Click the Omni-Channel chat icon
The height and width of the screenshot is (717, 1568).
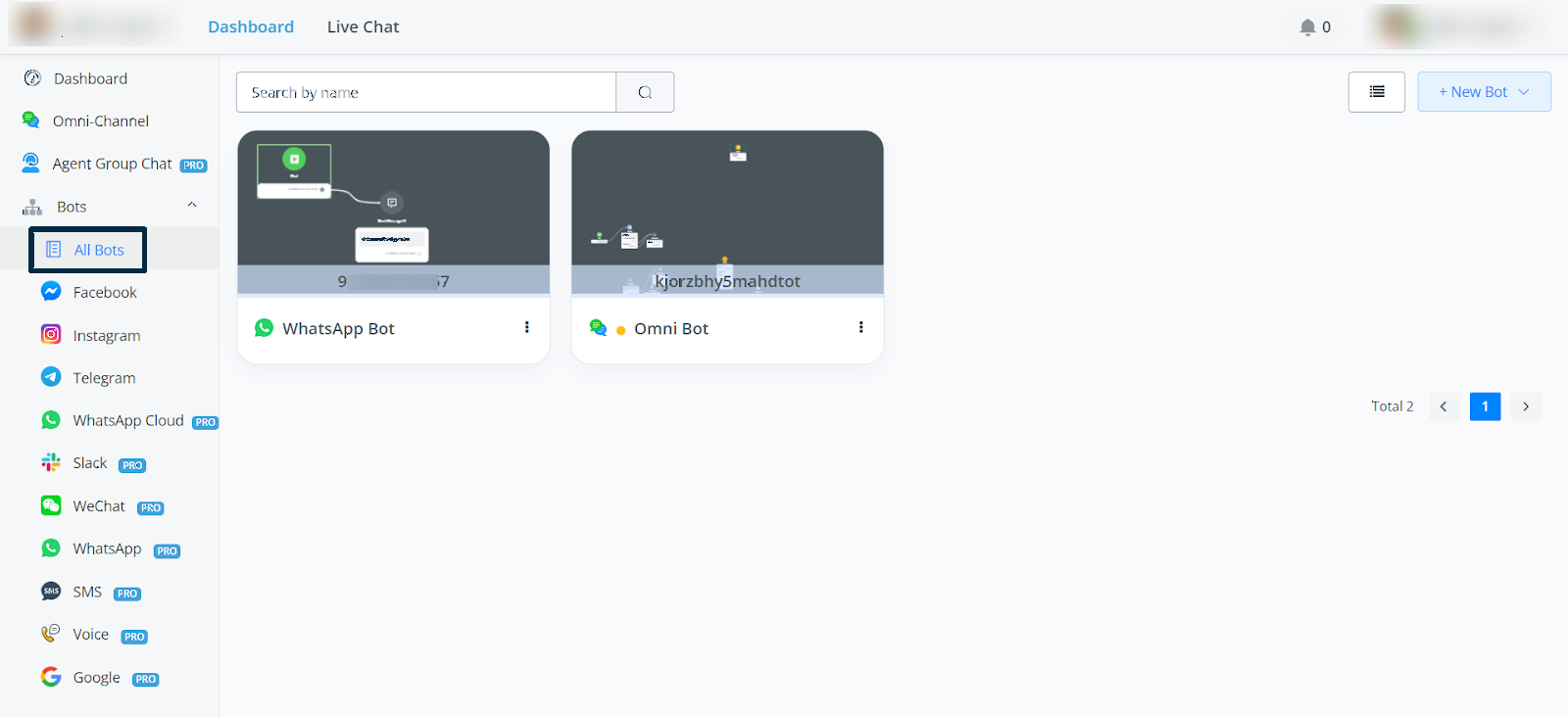pyautogui.click(x=31, y=120)
